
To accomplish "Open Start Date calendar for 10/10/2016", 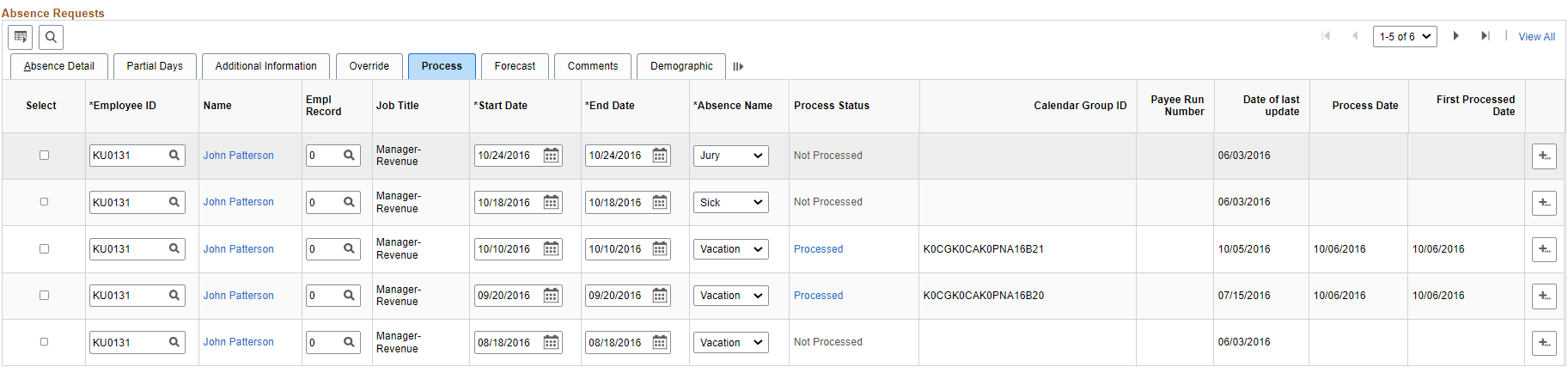I will click(x=552, y=249).
